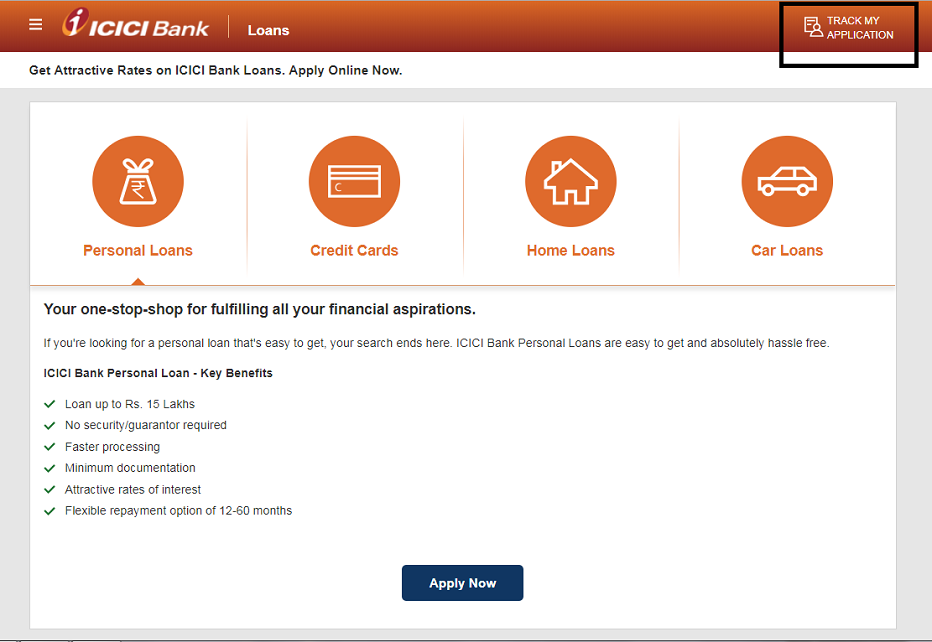Click the green checkmark beside 'Minimum documentation'
This screenshot has width=932, height=642.
pos(49,468)
